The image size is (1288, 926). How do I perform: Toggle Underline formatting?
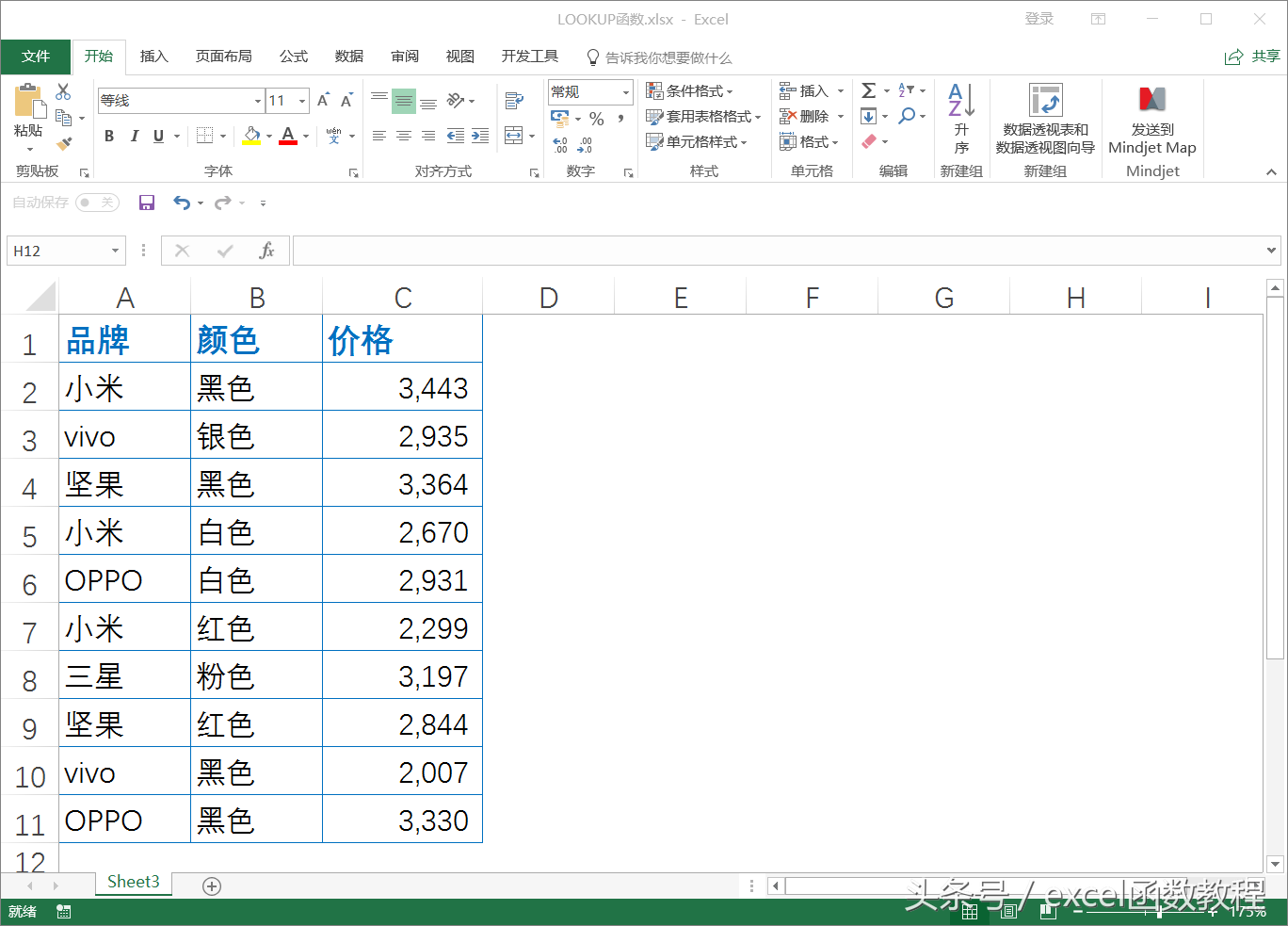click(158, 137)
